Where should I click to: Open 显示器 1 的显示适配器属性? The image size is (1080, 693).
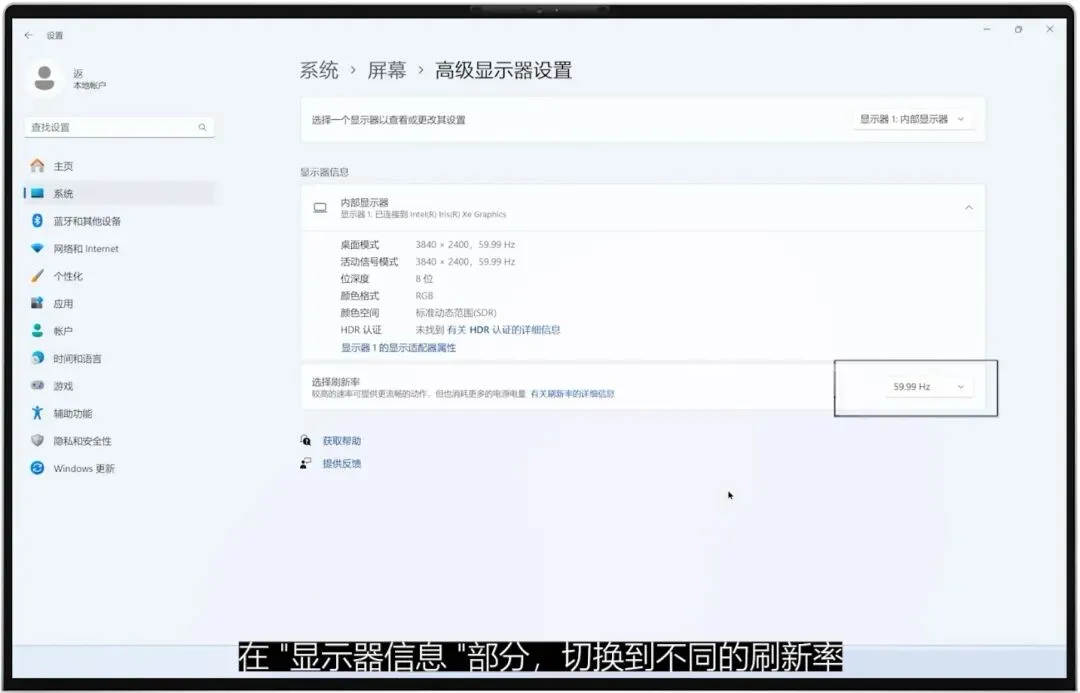pos(400,348)
